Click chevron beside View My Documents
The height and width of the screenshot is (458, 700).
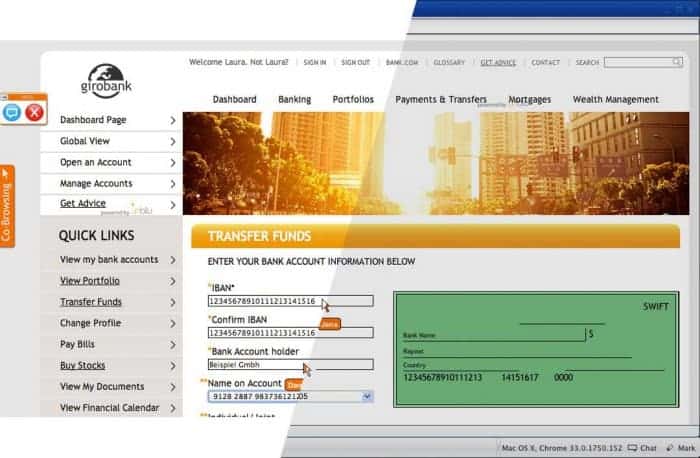173,387
